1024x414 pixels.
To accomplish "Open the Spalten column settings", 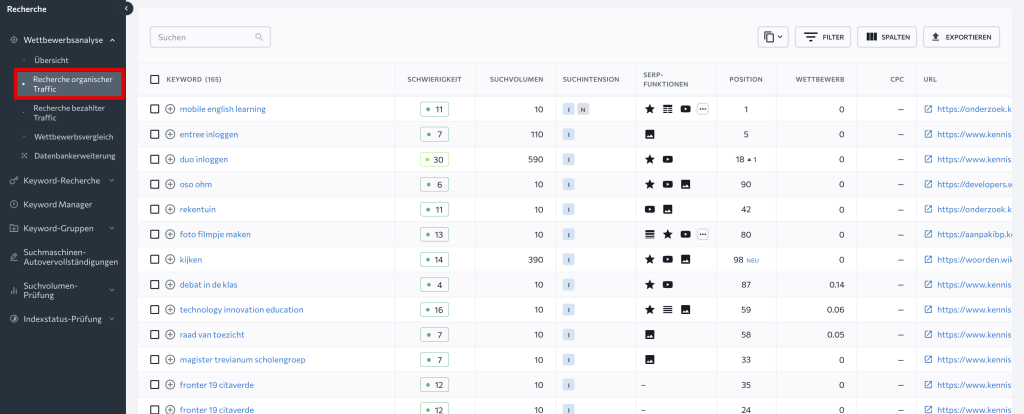I will (x=888, y=37).
